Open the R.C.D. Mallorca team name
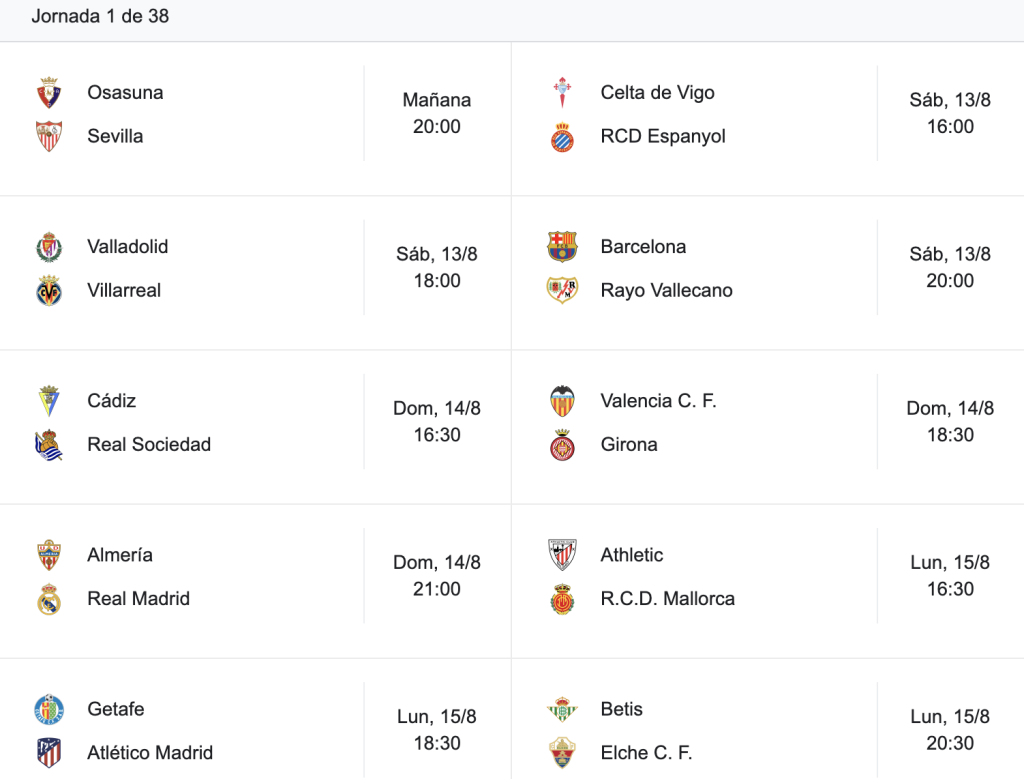The height and width of the screenshot is (779, 1024). click(667, 599)
